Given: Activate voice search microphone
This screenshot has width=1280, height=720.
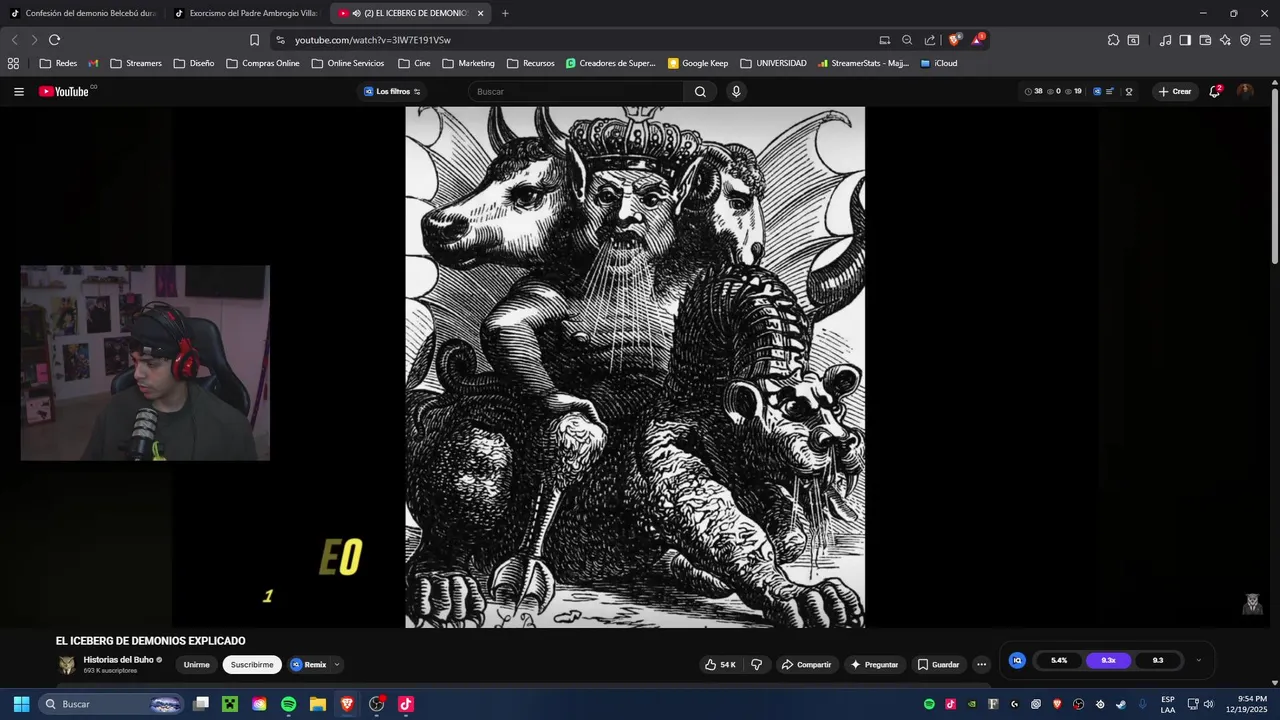Looking at the screenshot, I should [x=736, y=91].
